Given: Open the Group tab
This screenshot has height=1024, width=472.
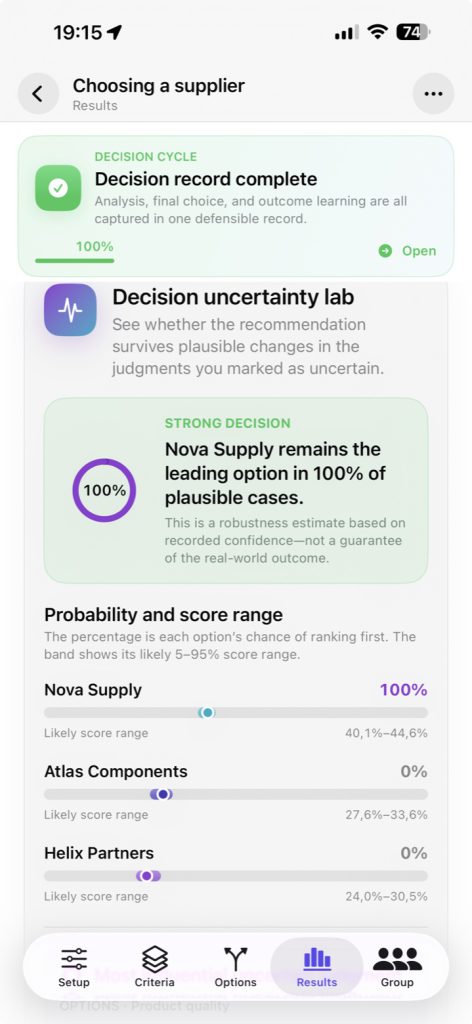Looking at the screenshot, I should pyautogui.click(x=398, y=967).
